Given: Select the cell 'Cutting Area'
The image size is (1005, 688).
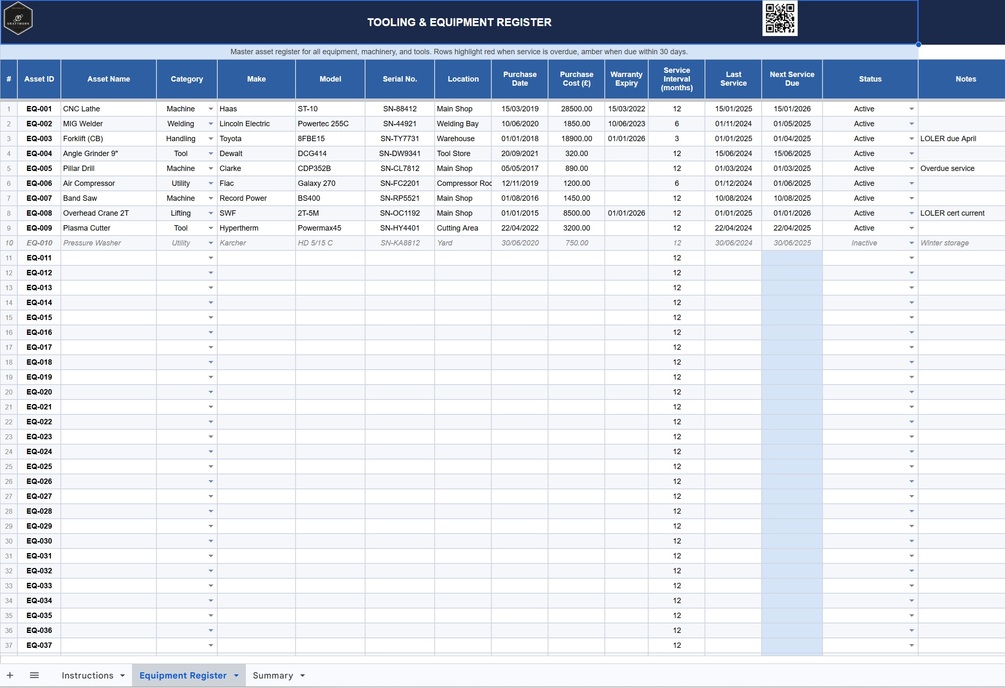Looking at the screenshot, I should (x=463, y=228).
